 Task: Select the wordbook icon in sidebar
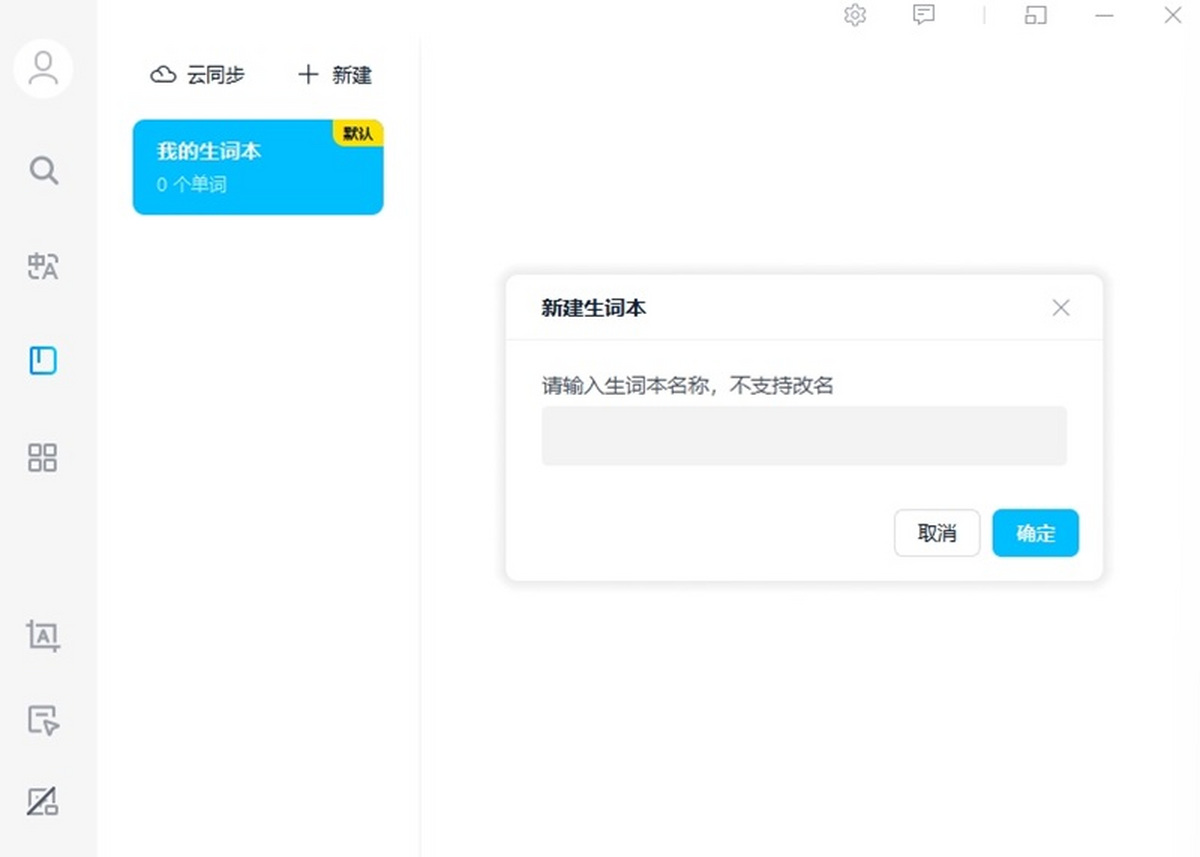43,361
